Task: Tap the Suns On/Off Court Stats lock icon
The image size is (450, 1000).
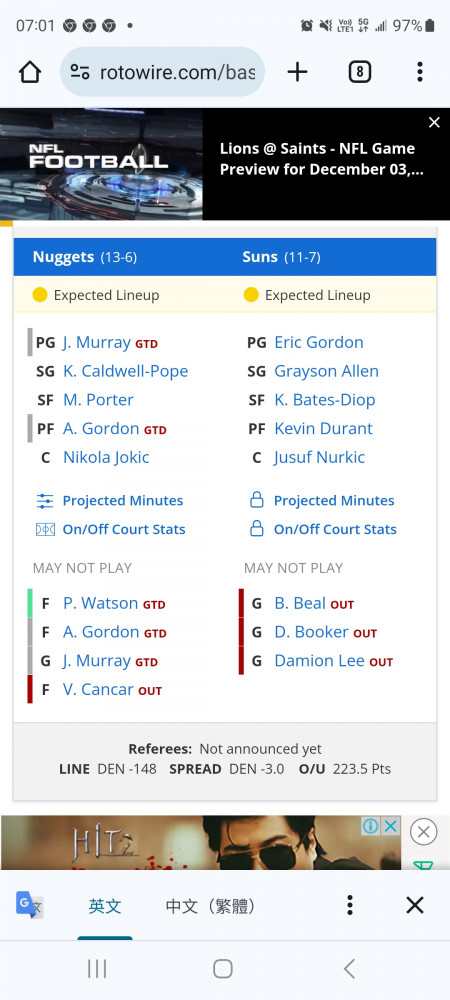Action: click(x=256, y=529)
